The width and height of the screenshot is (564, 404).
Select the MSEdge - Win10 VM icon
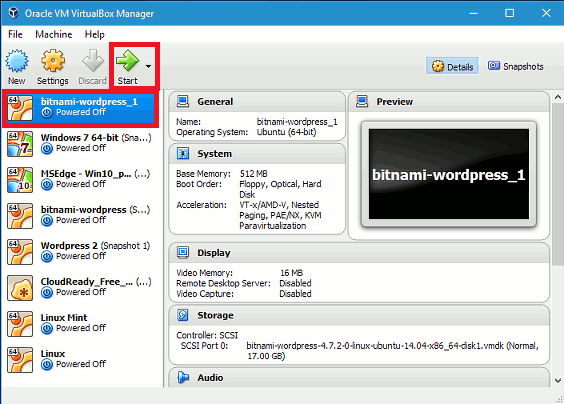point(20,180)
